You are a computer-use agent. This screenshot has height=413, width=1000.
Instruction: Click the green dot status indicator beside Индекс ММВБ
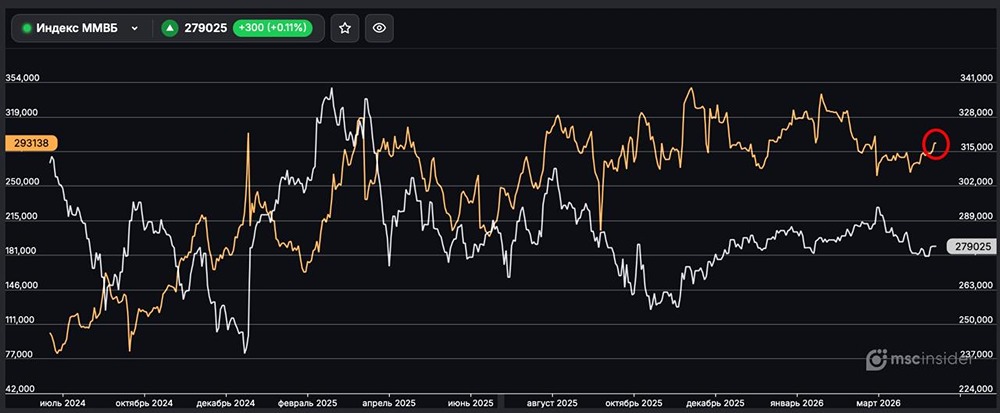[27, 28]
